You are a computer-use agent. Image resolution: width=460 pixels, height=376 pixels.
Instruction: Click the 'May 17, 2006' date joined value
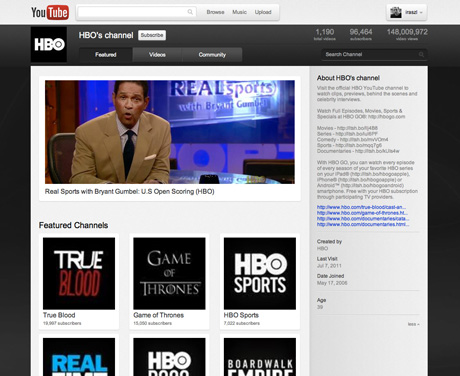coord(332,283)
